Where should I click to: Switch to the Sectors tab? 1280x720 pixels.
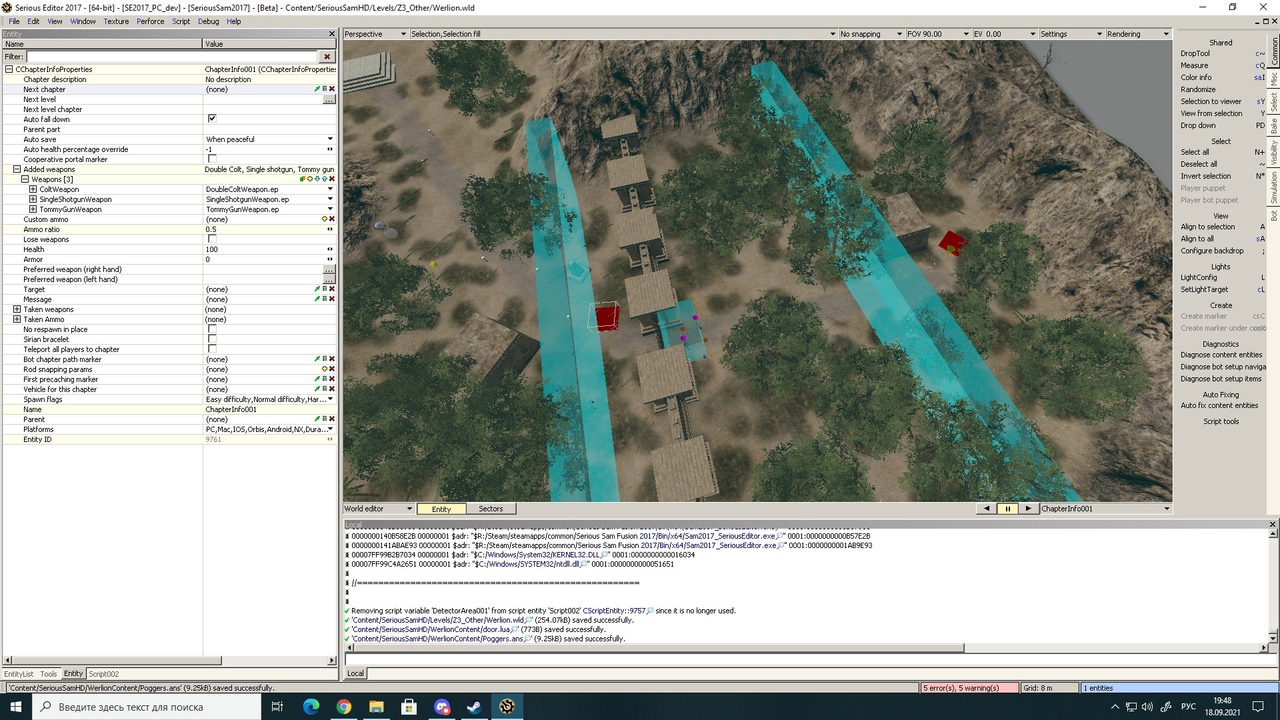491,509
